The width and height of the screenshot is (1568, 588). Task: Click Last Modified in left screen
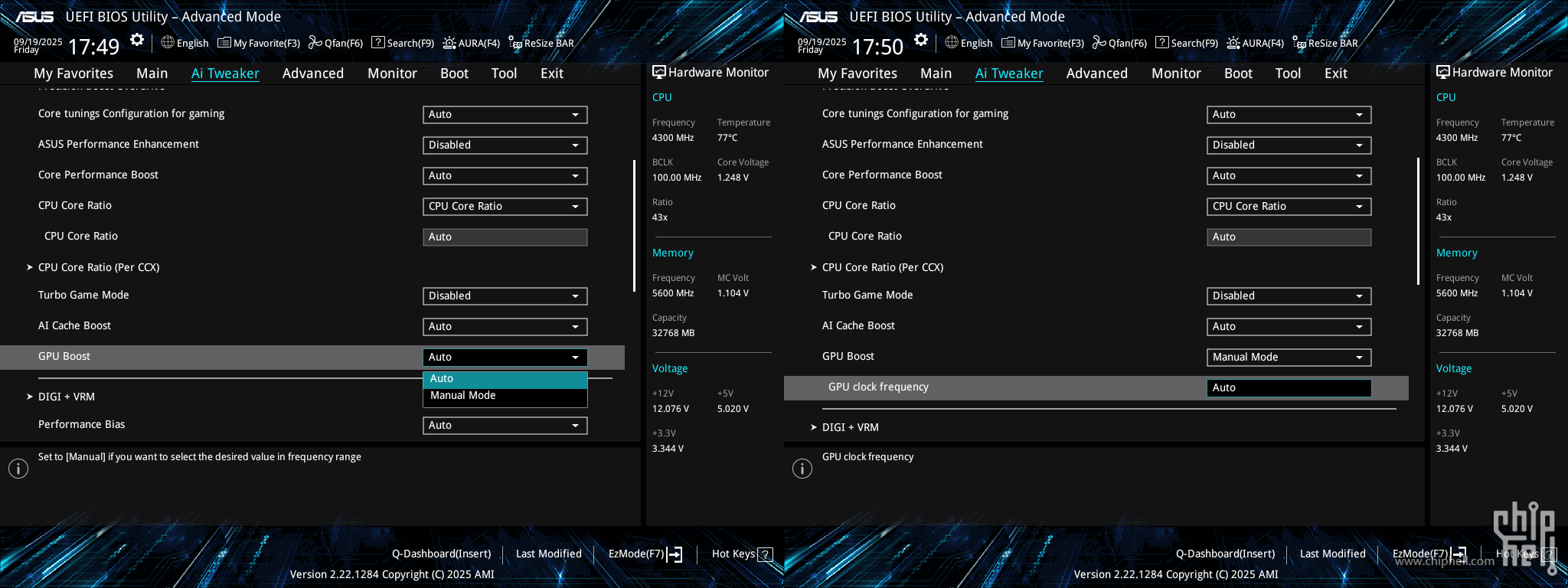[x=549, y=554]
